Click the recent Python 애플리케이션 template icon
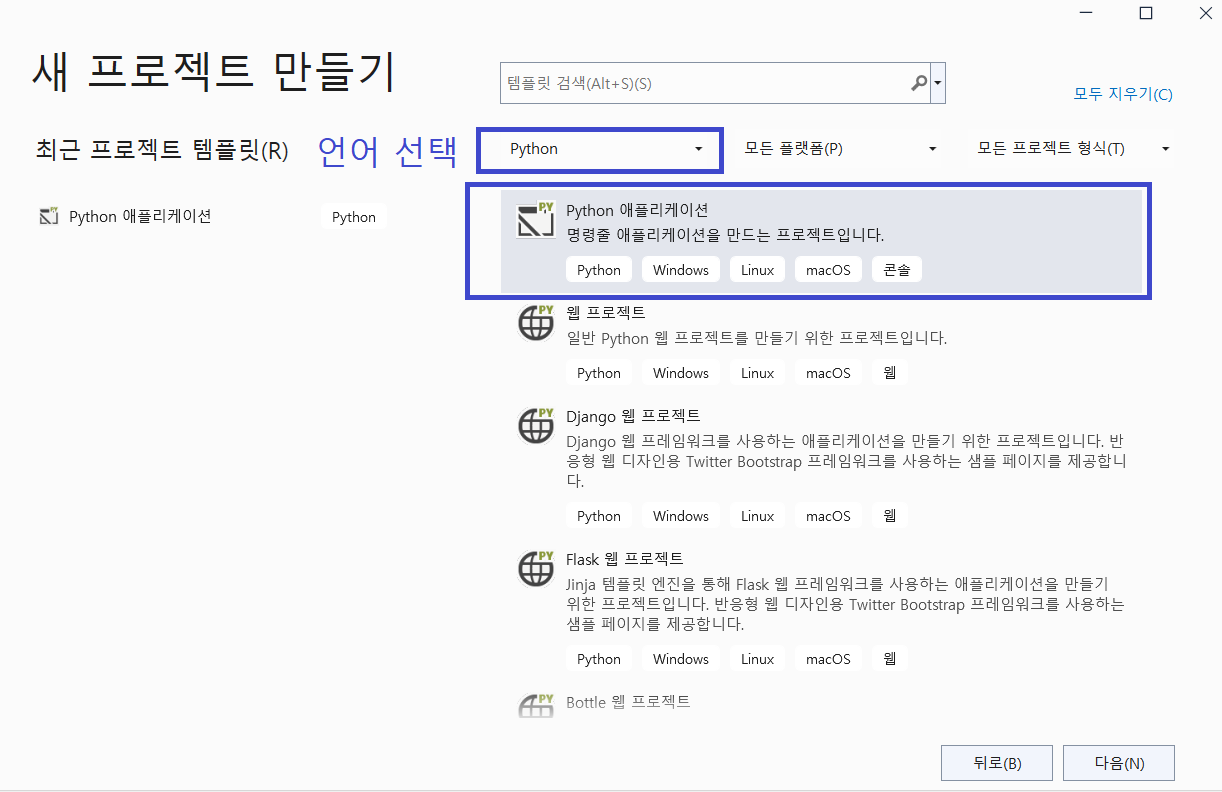The width and height of the screenshot is (1222, 792). pos(48,216)
